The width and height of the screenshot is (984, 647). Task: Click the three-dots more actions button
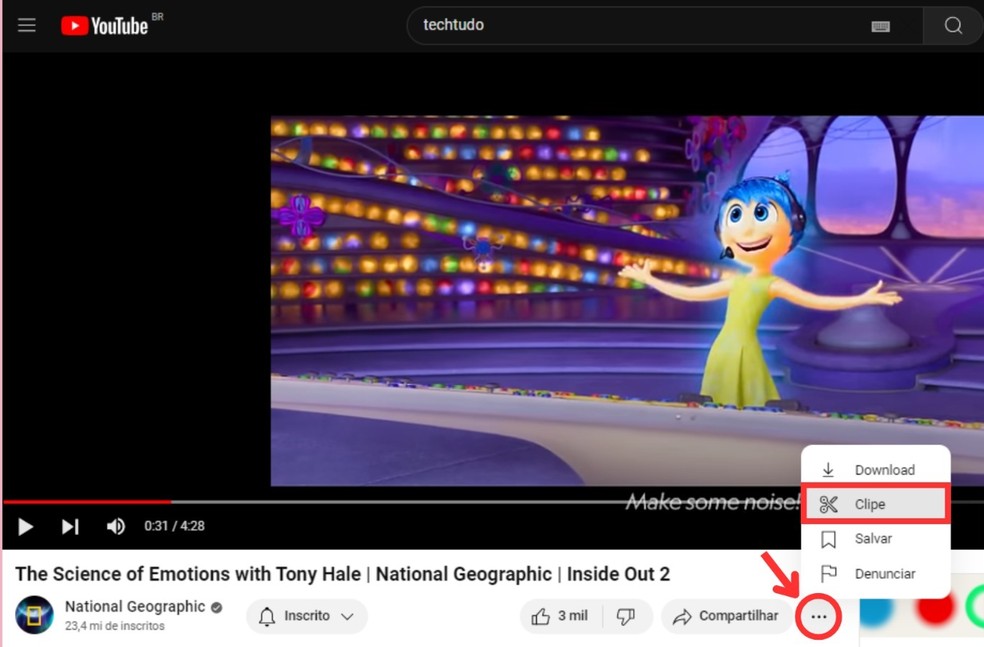point(818,617)
